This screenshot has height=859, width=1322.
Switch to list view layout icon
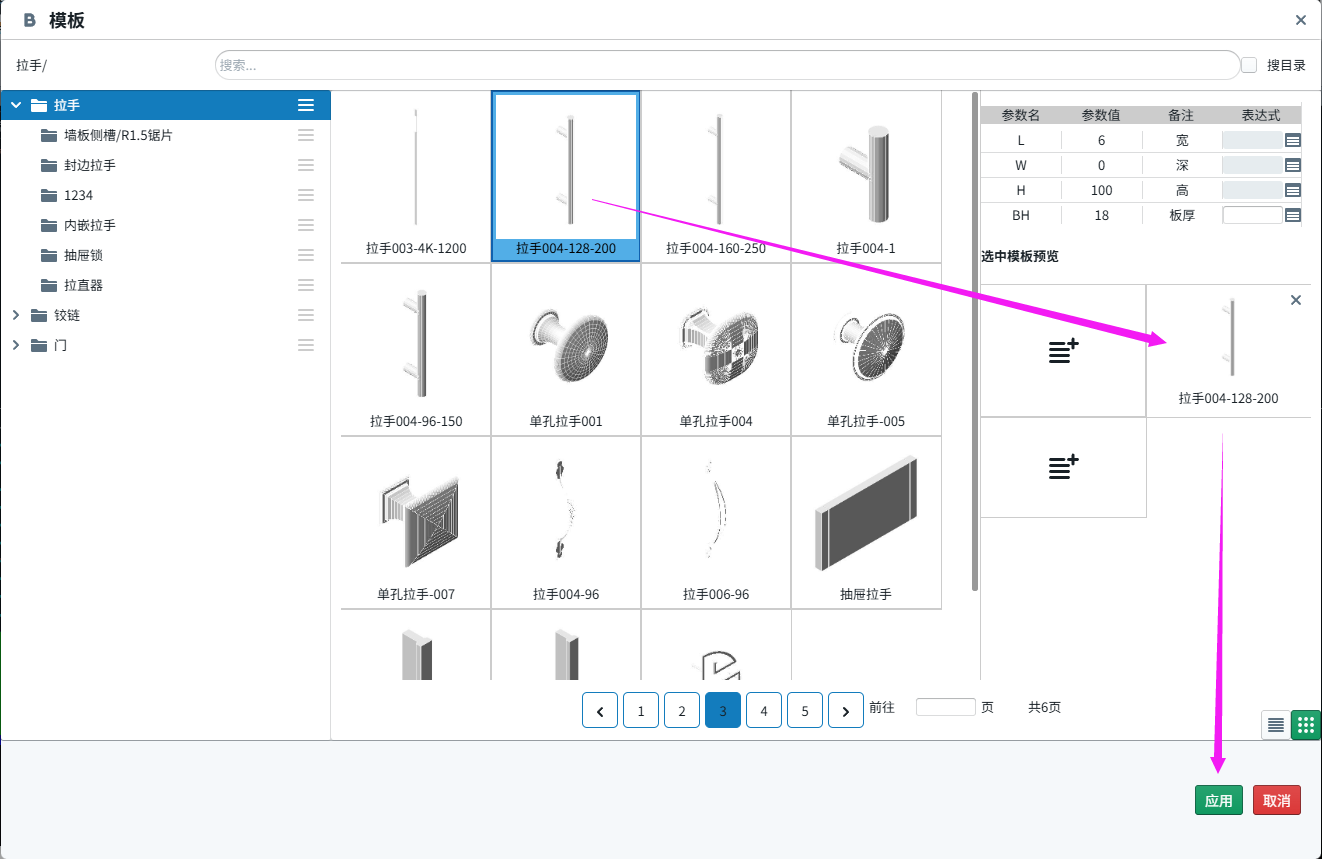click(1275, 725)
